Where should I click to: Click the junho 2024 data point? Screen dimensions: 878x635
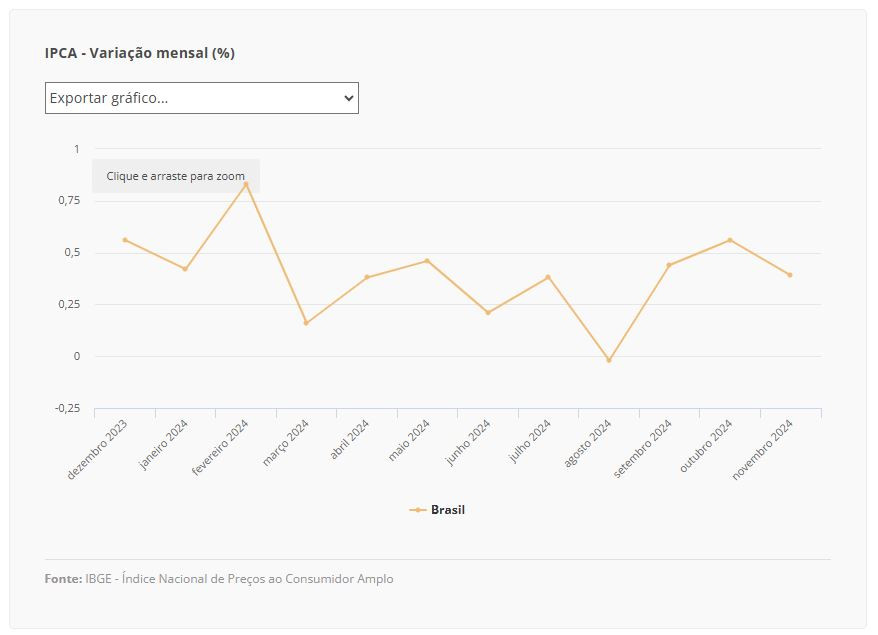click(488, 313)
